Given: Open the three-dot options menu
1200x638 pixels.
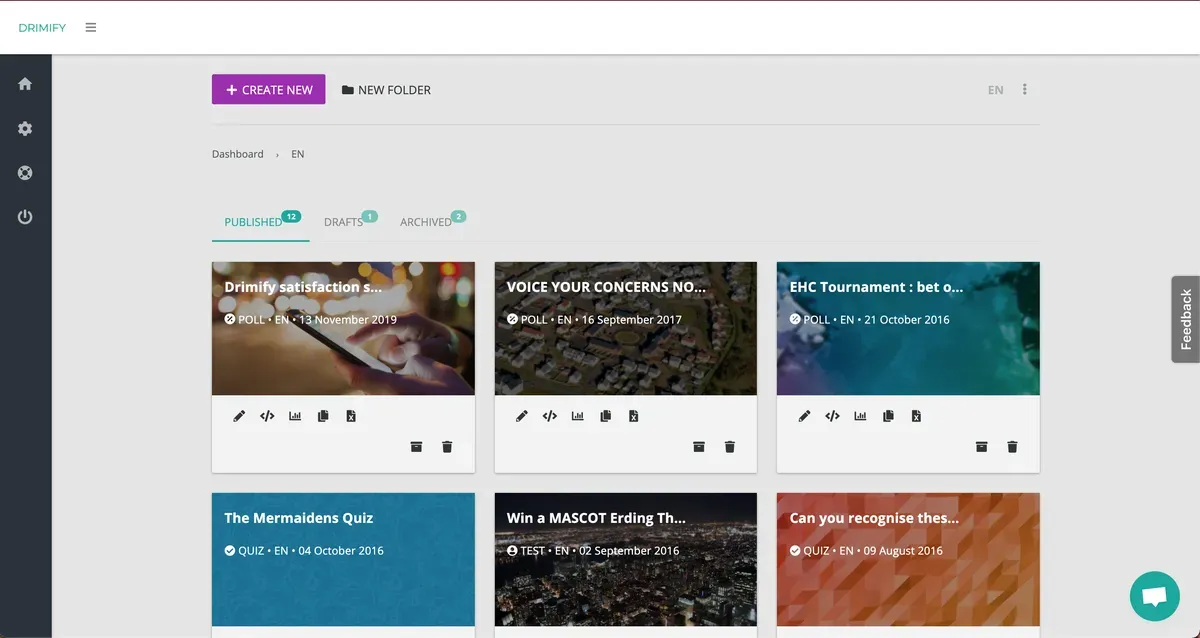Looking at the screenshot, I should (1025, 90).
